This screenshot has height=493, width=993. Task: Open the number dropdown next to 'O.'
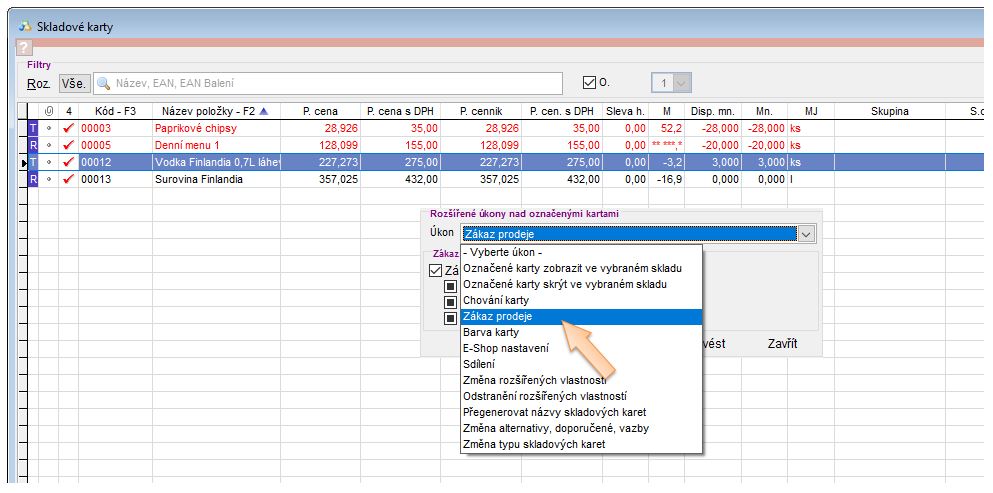[683, 84]
